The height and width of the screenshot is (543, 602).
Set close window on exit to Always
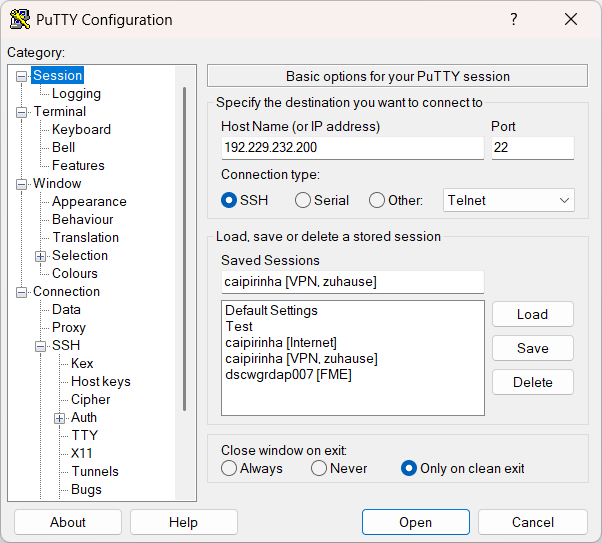click(229, 468)
